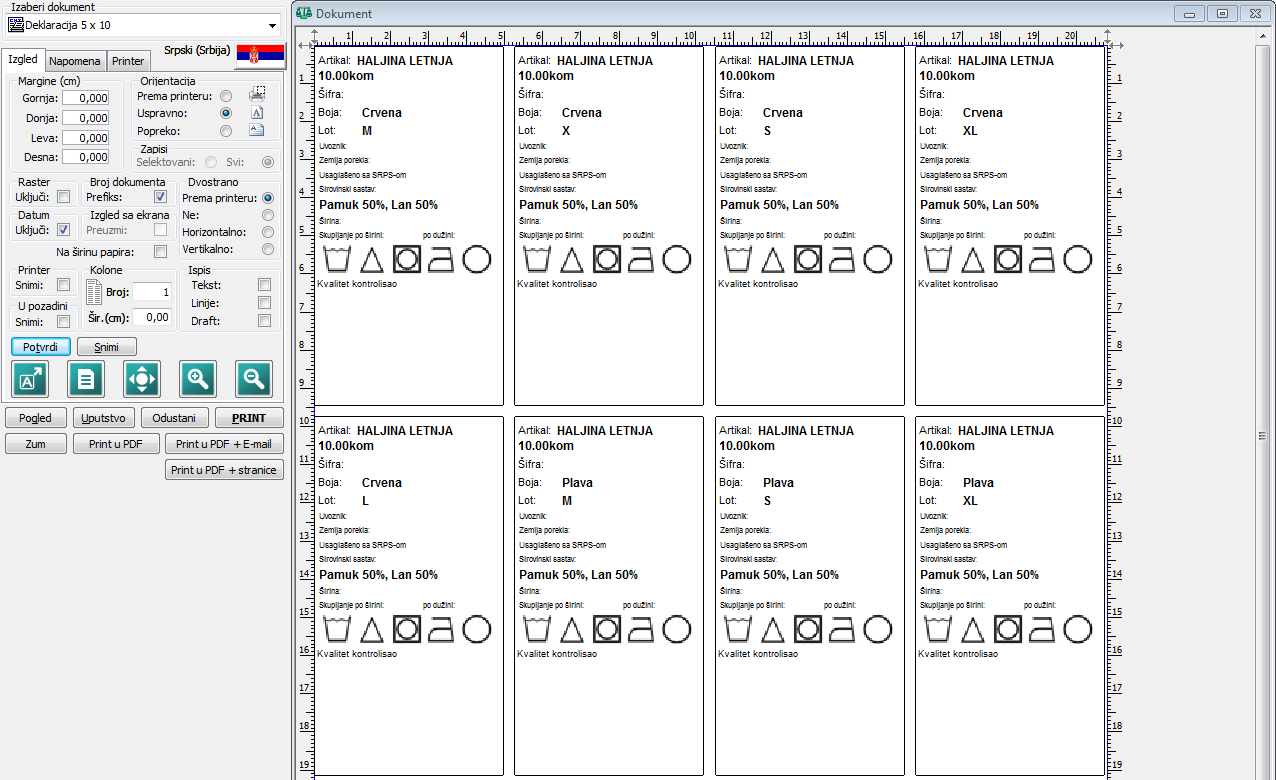Screen dimensions: 1276x780
Task: Select Horizontalno under Dvostrano
Action: point(267,232)
